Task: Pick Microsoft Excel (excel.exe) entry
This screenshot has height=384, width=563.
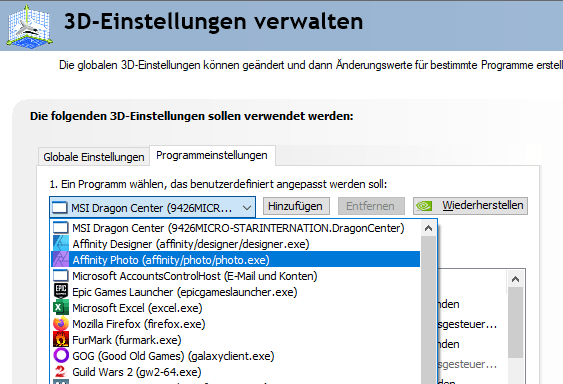Action: [x=236, y=307]
